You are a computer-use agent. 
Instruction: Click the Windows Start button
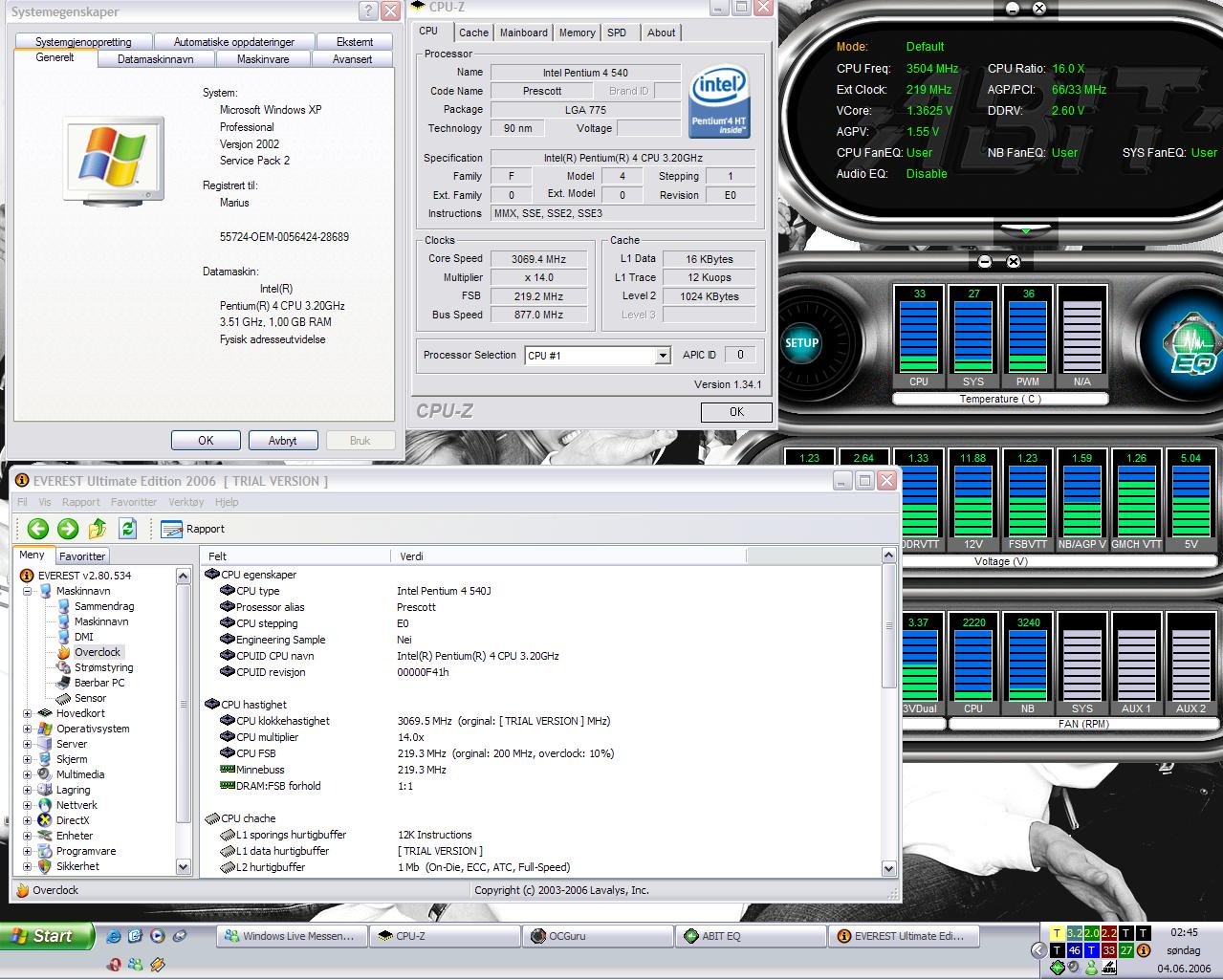coord(46,936)
